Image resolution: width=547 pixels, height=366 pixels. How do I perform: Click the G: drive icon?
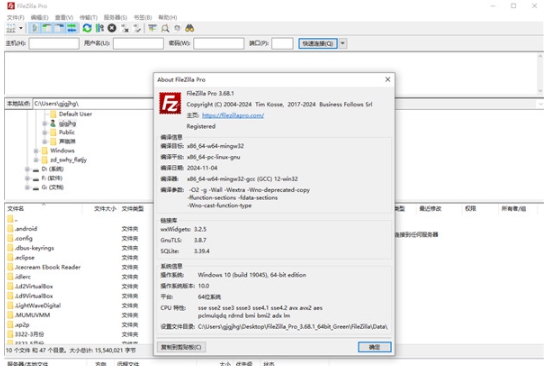pyautogui.click(x=36, y=188)
